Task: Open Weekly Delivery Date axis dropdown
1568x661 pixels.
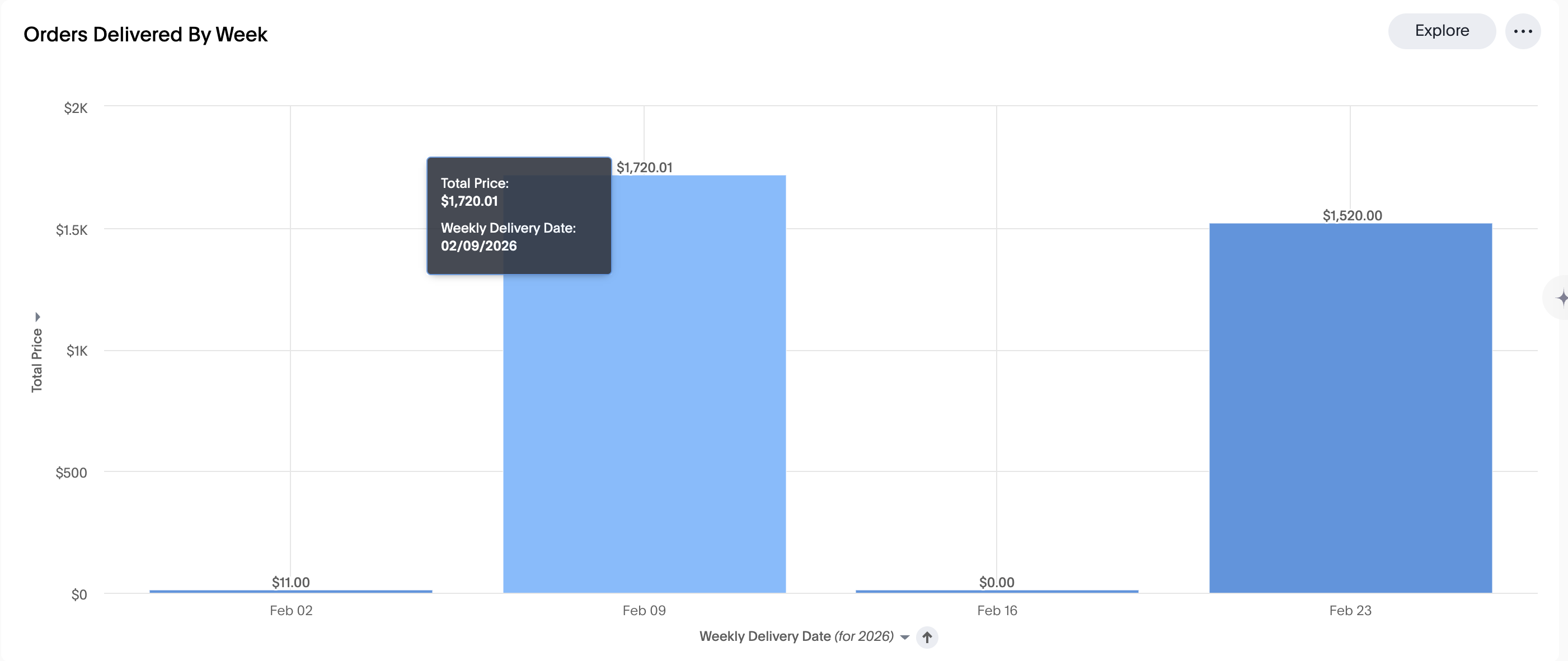Action: pyautogui.click(x=904, y=638)
